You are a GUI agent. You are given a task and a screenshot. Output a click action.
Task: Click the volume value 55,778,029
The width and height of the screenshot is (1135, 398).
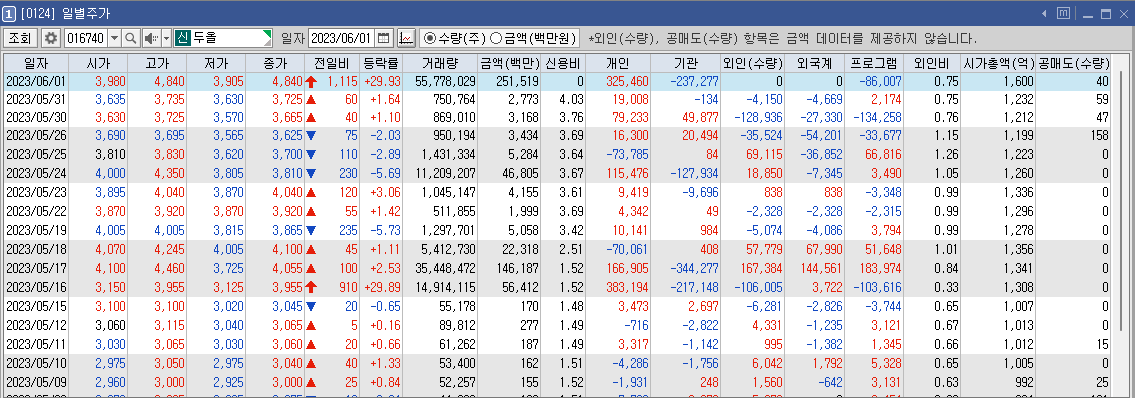(446, 82)
